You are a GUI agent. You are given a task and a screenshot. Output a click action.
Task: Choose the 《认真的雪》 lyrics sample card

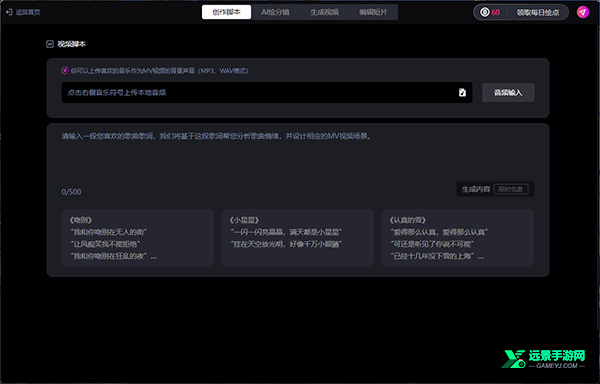457,238
